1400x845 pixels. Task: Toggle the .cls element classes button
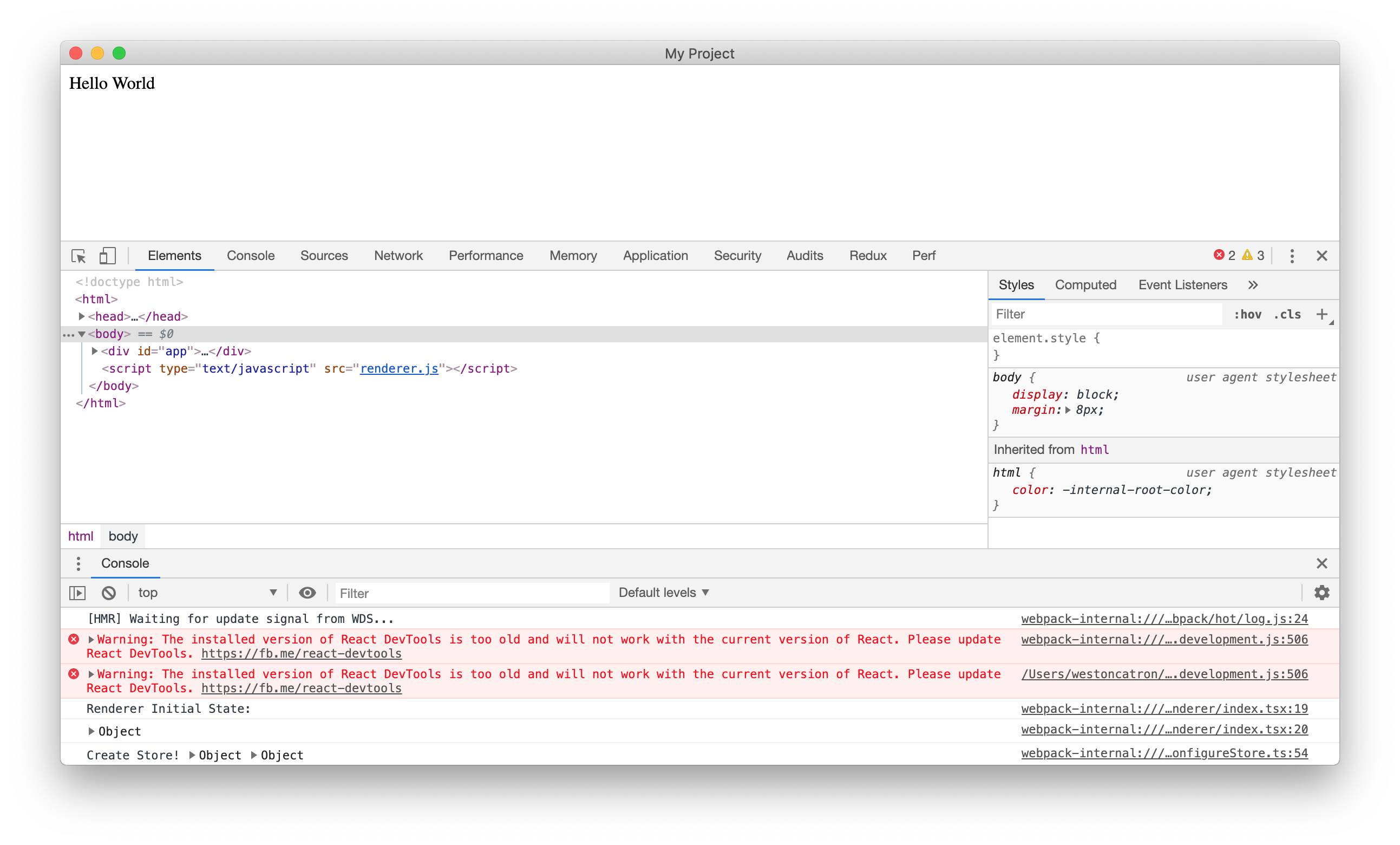(x=1287, y=314)
